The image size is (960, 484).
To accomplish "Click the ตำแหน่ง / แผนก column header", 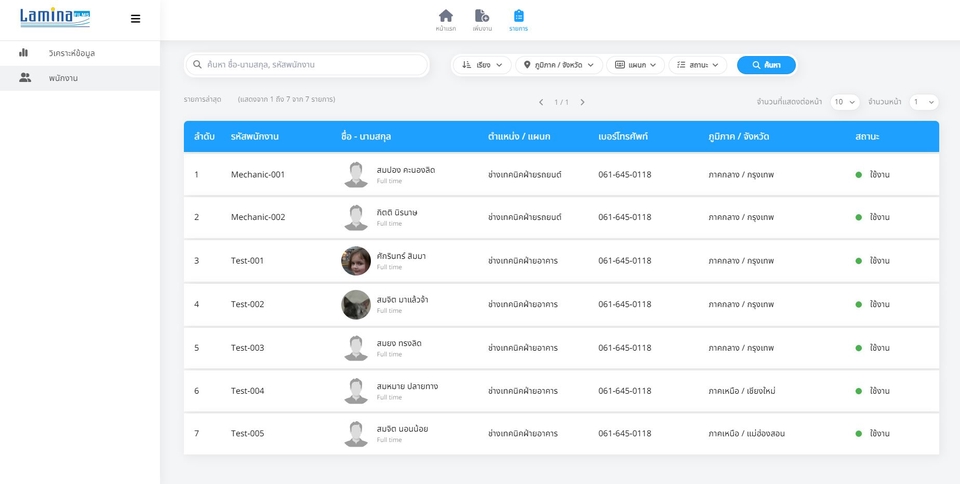I will (x=519, y=136).
